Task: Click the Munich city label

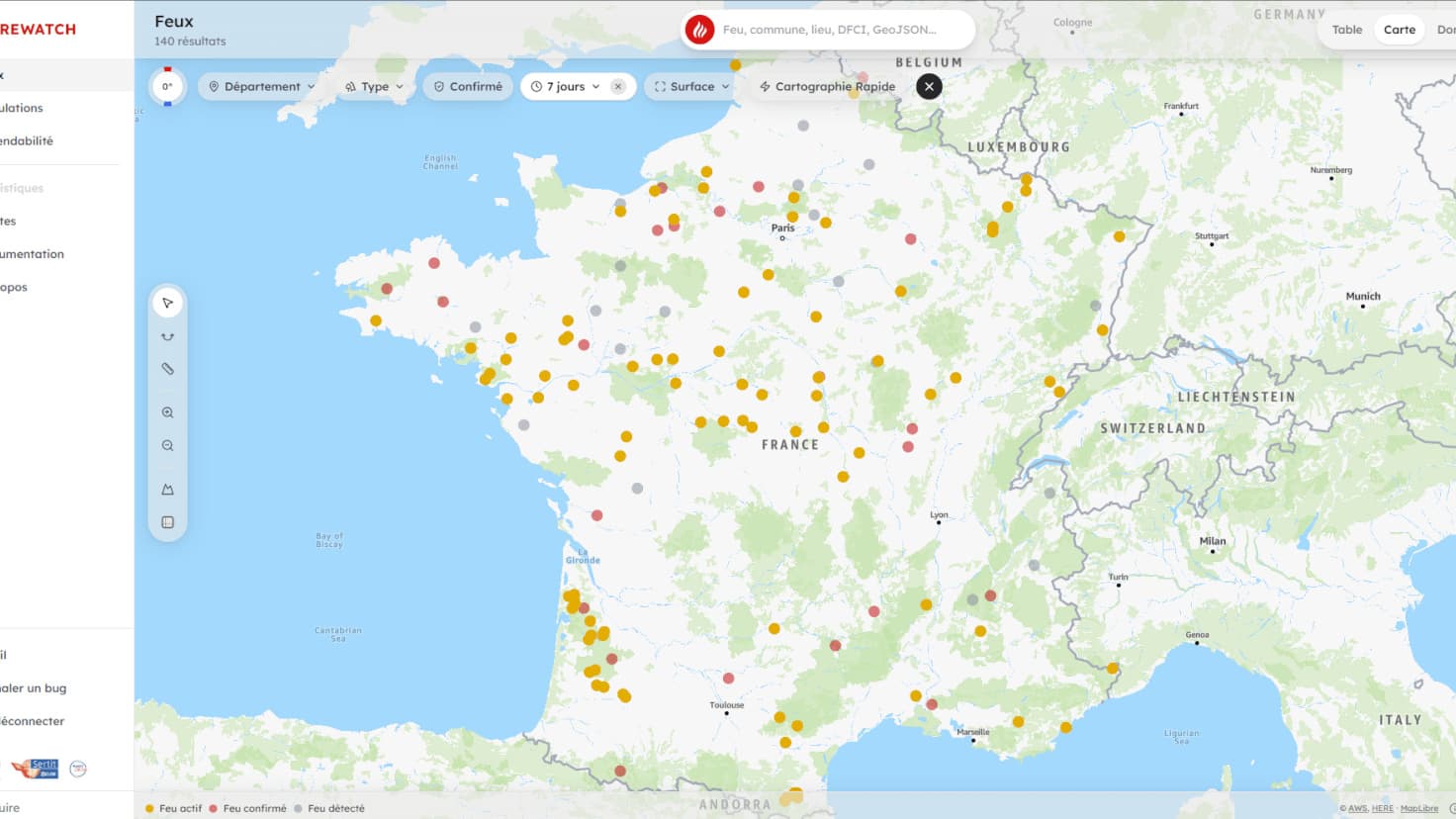Action: coord(1363,296)
